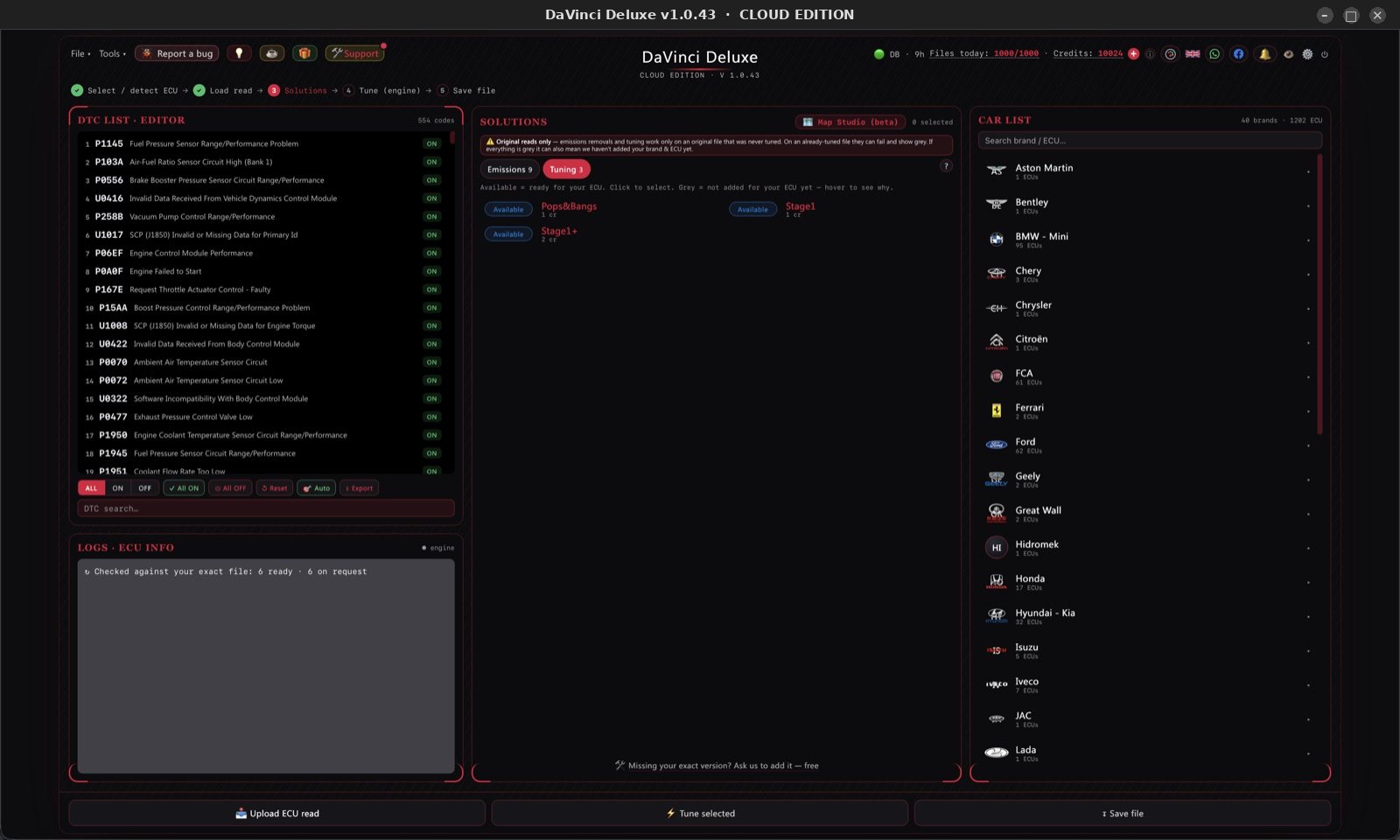
Task: Toggle ON switch for P258B code
Action: tap(431, 217)
